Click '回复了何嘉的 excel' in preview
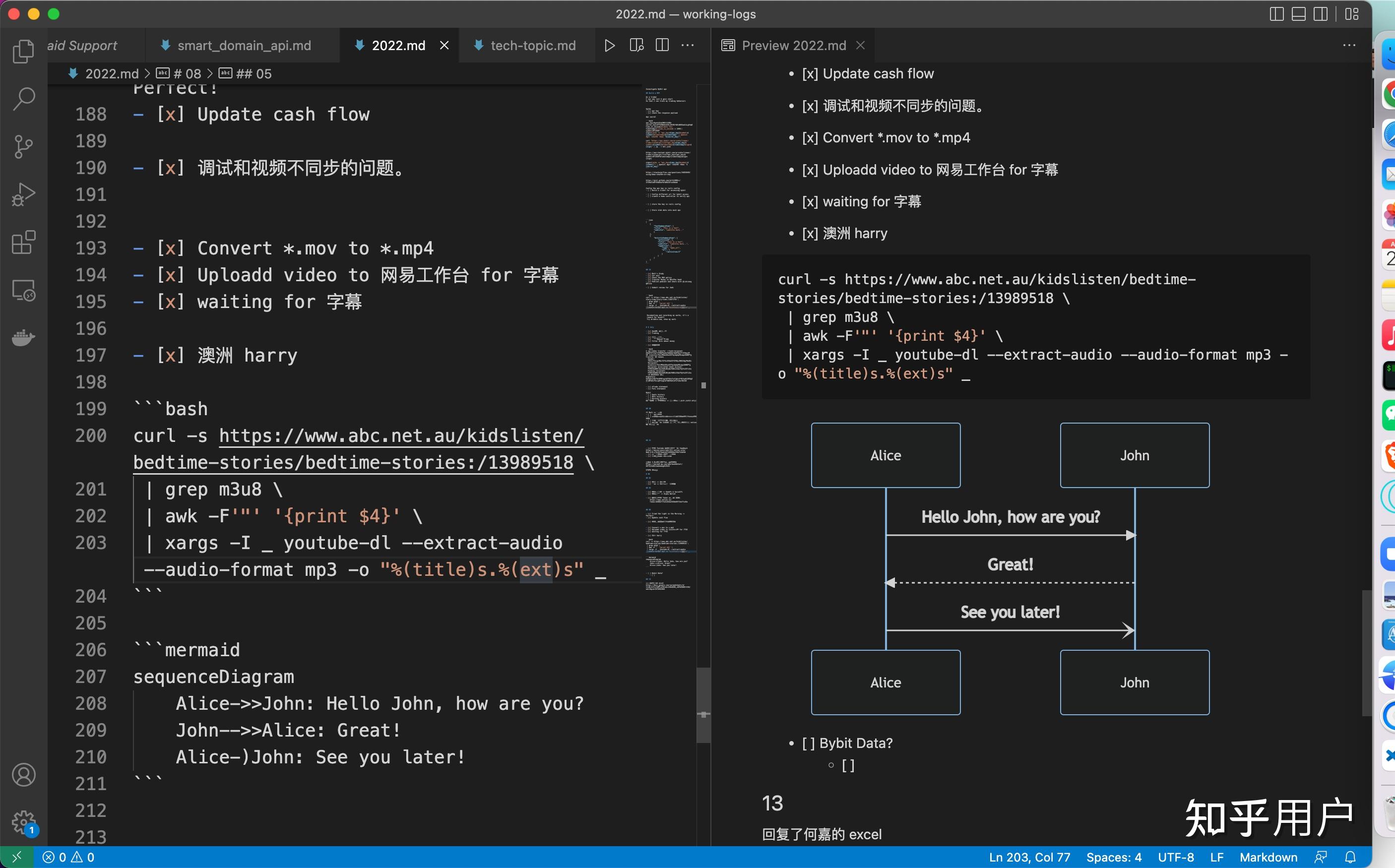 coord(822,834)
